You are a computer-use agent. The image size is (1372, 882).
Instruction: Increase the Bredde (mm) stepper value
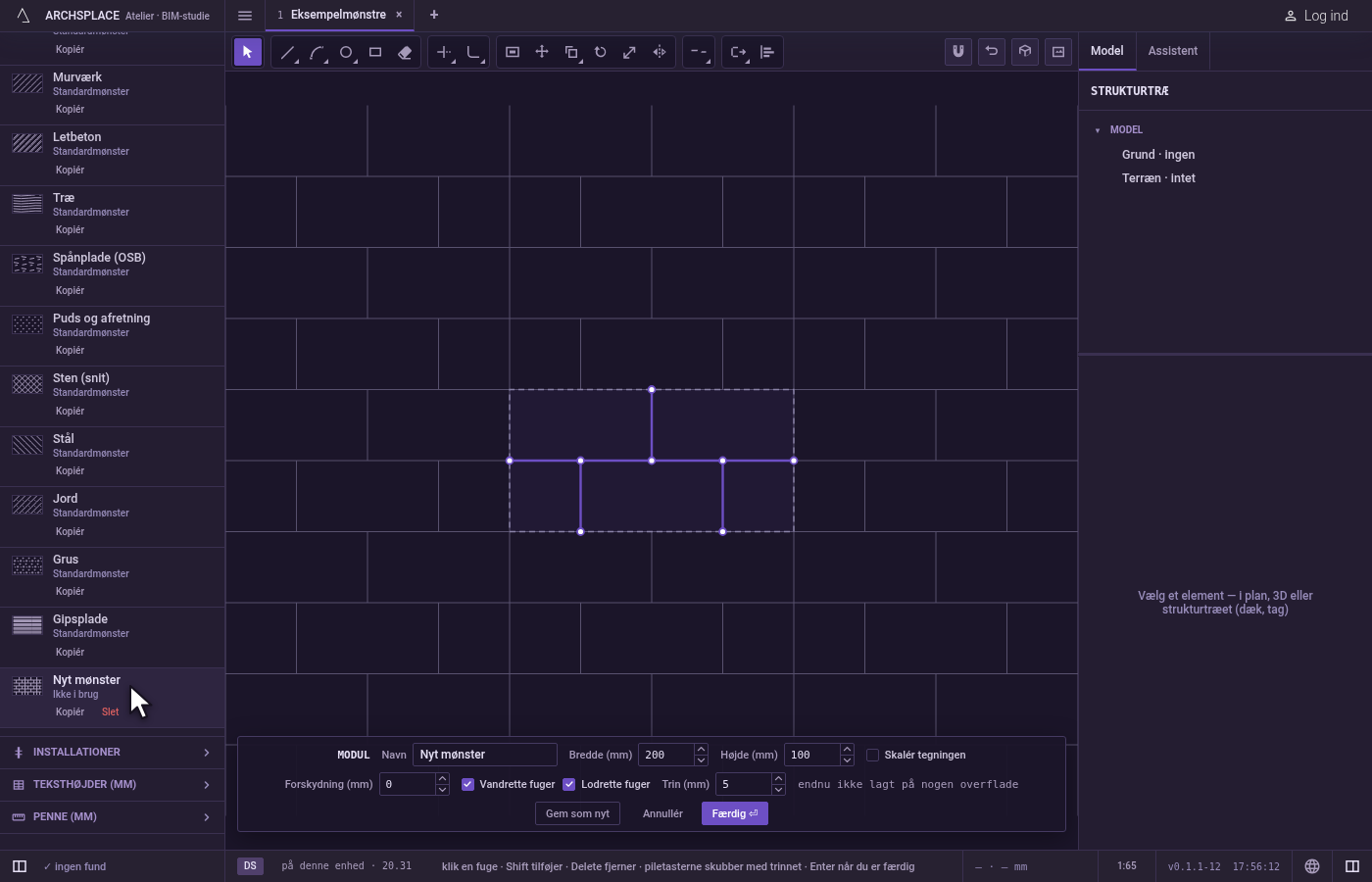701,750
